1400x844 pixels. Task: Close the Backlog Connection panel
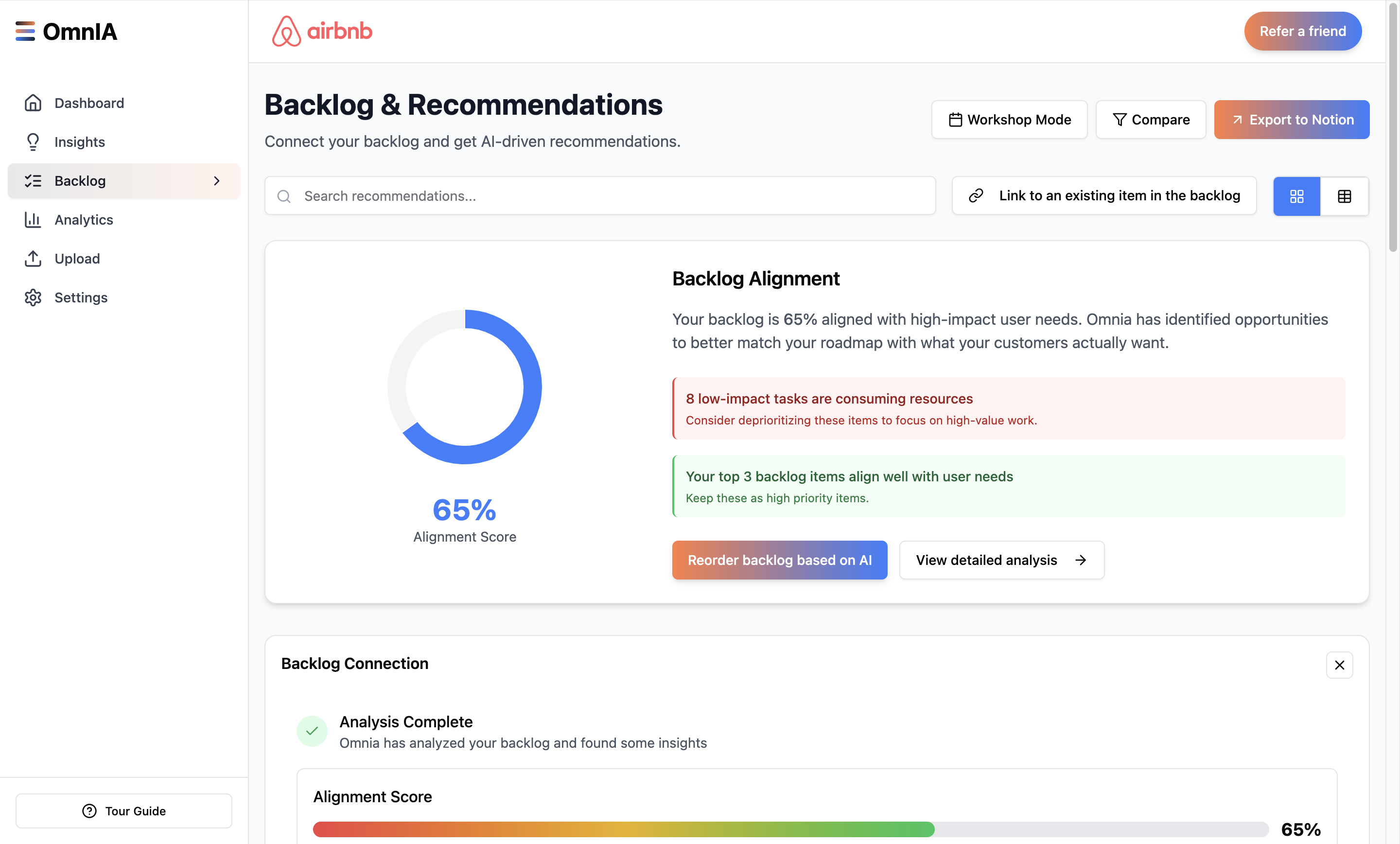pyautogui.click(x=1339, y=665)
